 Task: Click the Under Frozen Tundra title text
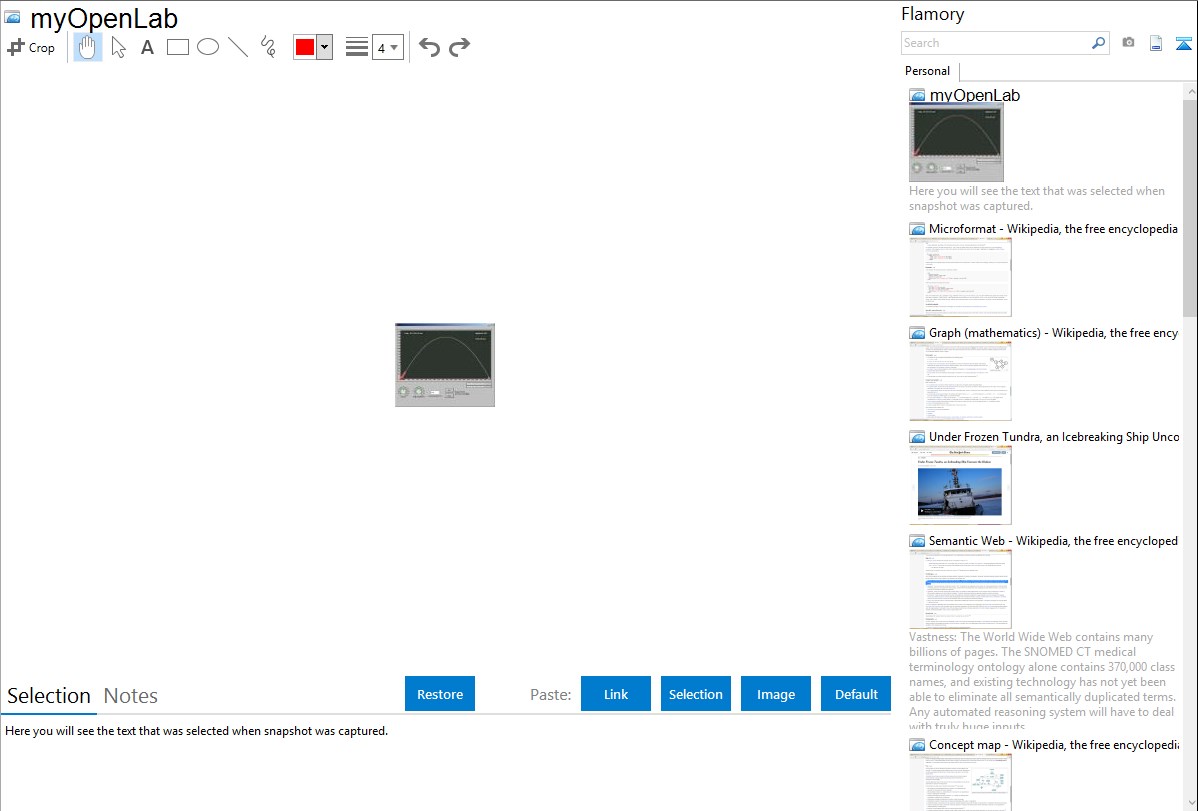[x=1054, y=436]
